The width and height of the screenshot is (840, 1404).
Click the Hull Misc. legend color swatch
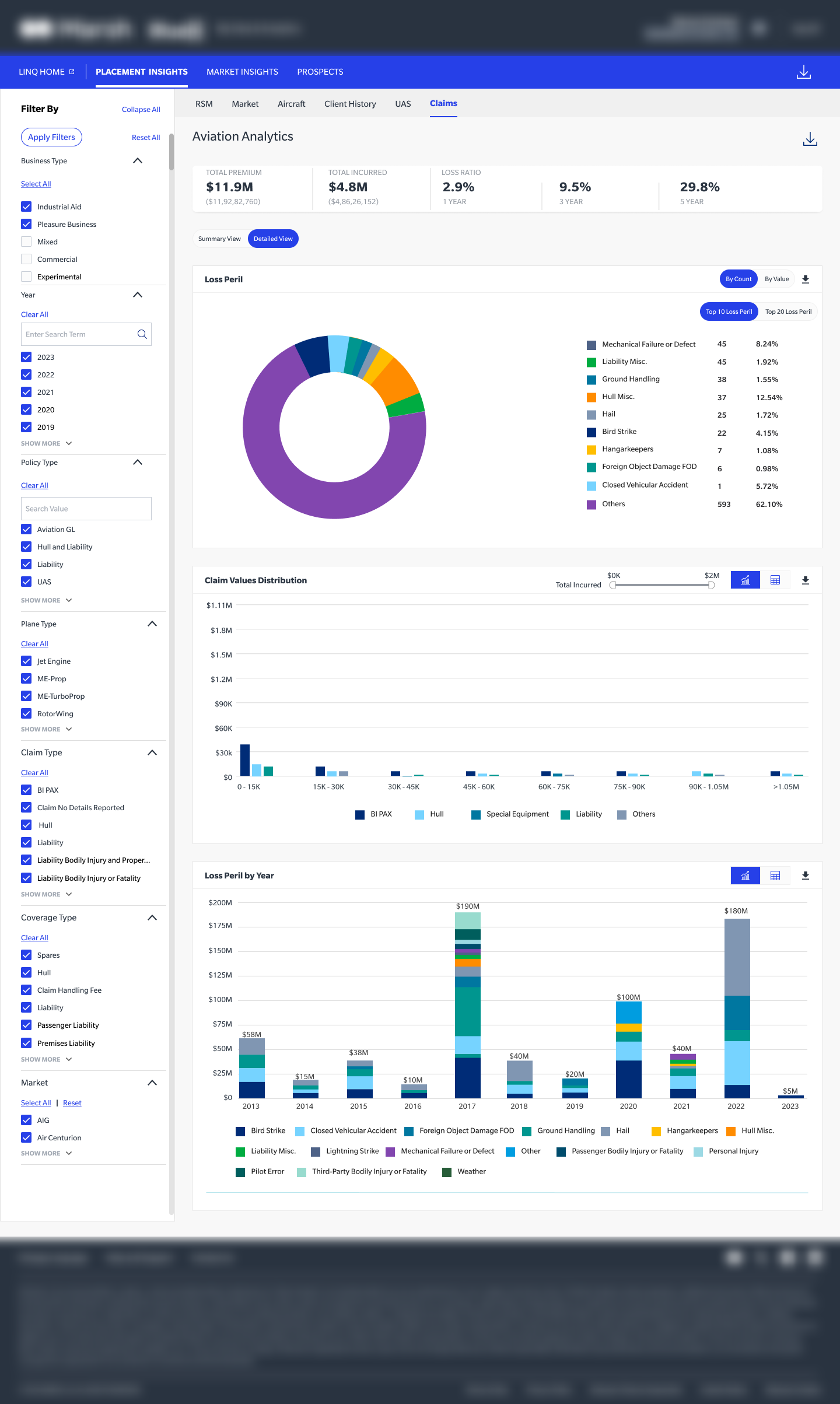591,397
